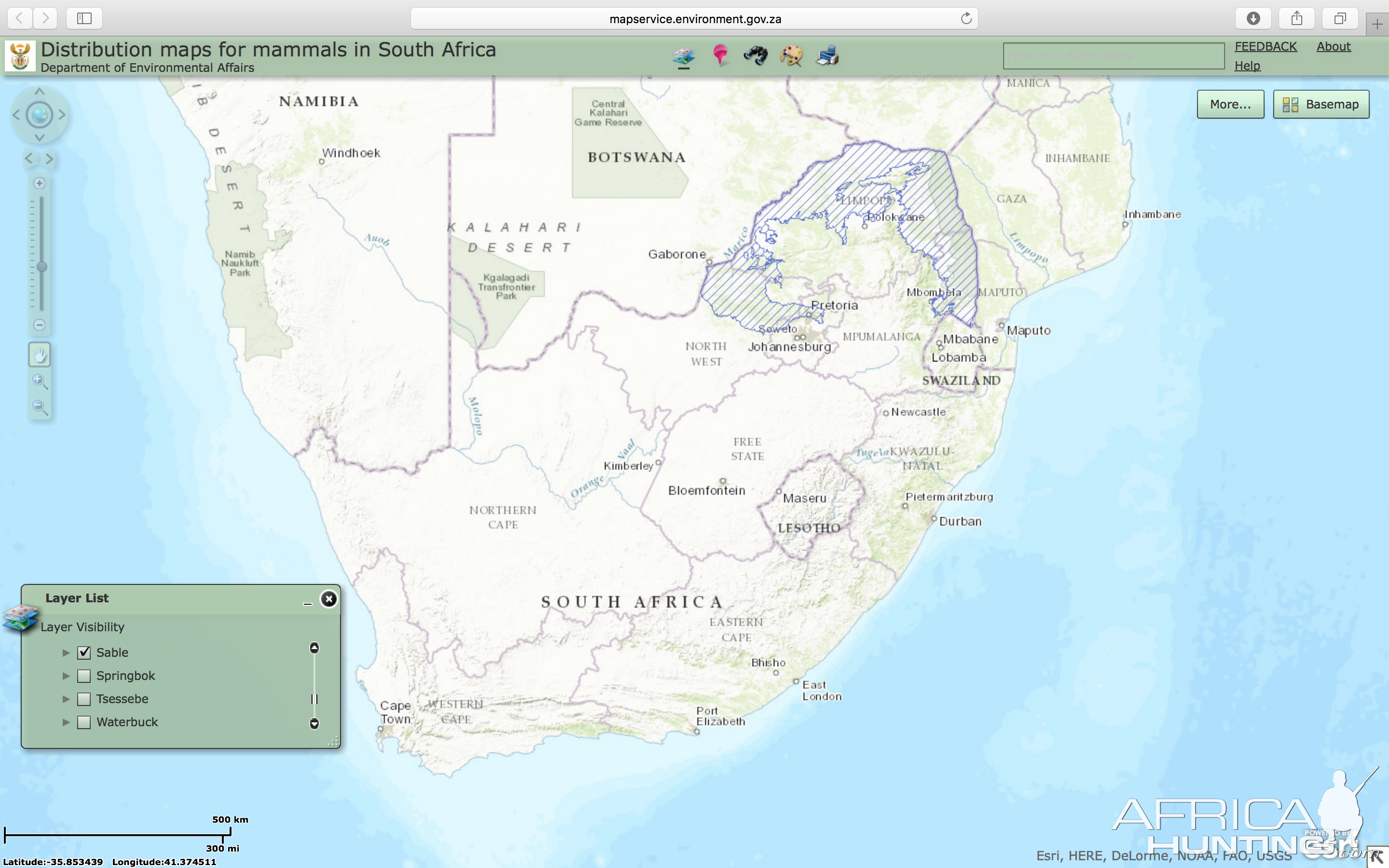Click layer list scrollbar down arrow
The height and width of the screenshot is (868, 1389).
(x=314, y=723)
